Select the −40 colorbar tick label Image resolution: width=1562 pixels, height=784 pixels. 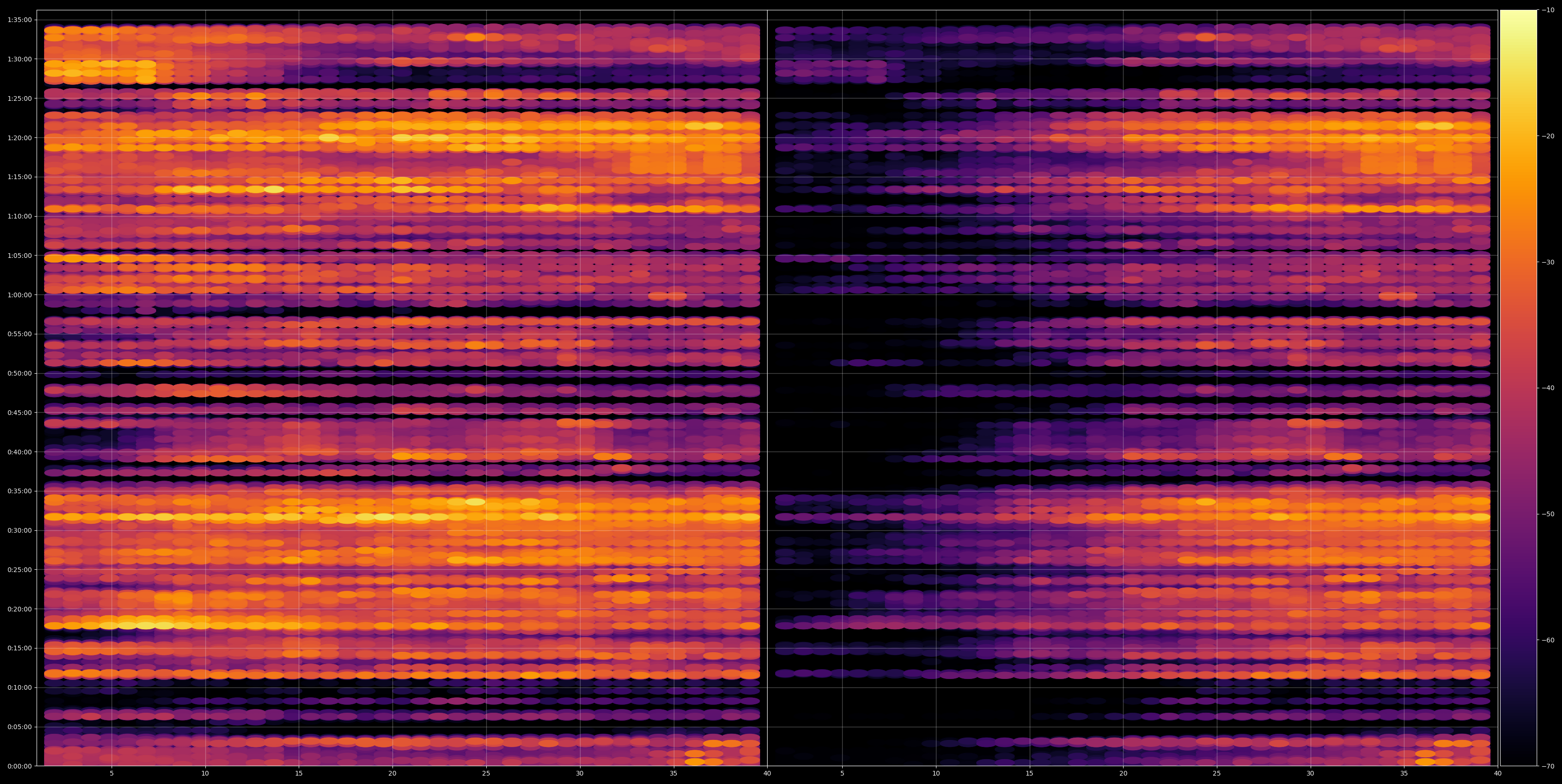1547,388
